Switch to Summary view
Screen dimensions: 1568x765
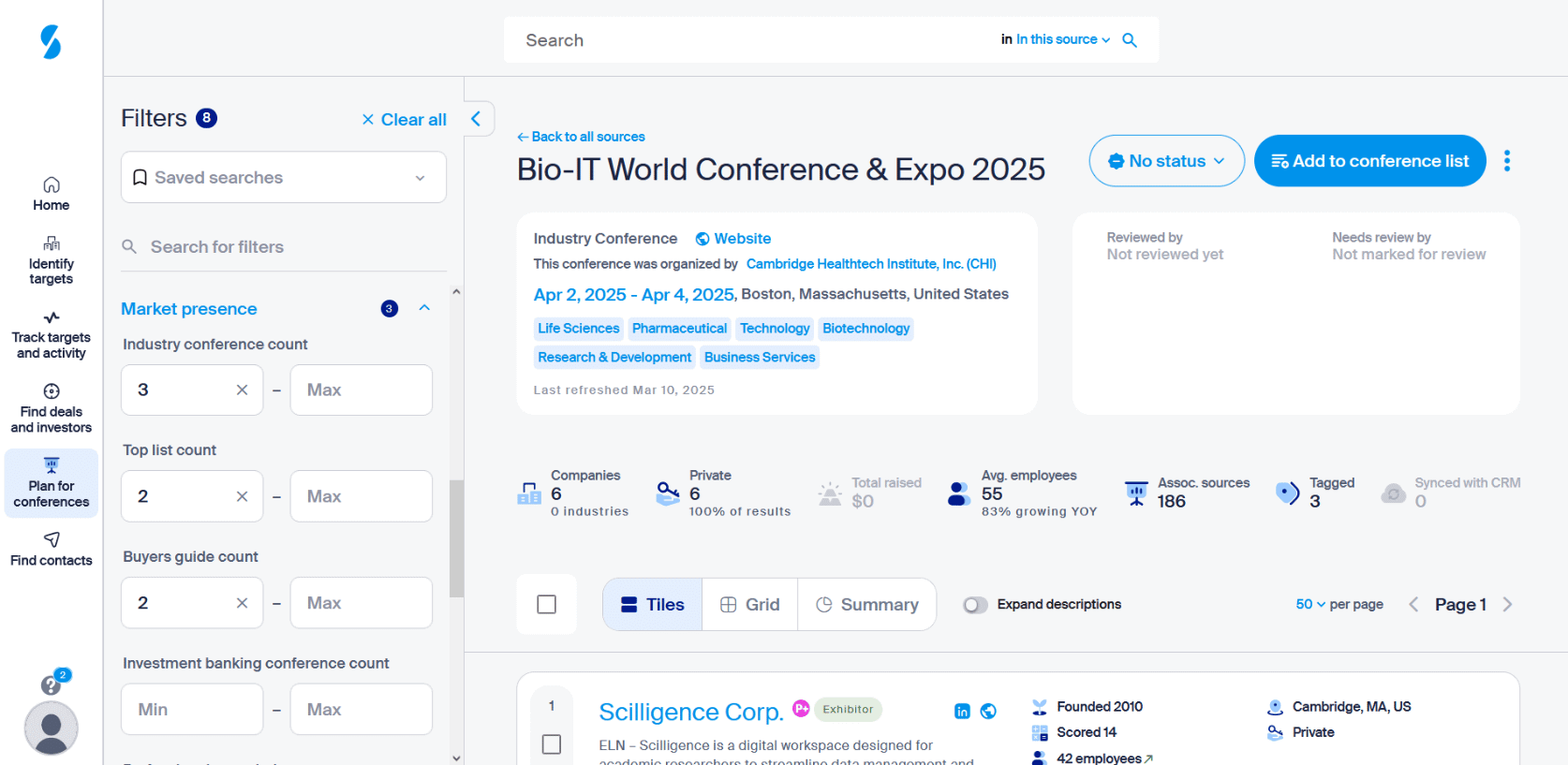click(867, 605)
